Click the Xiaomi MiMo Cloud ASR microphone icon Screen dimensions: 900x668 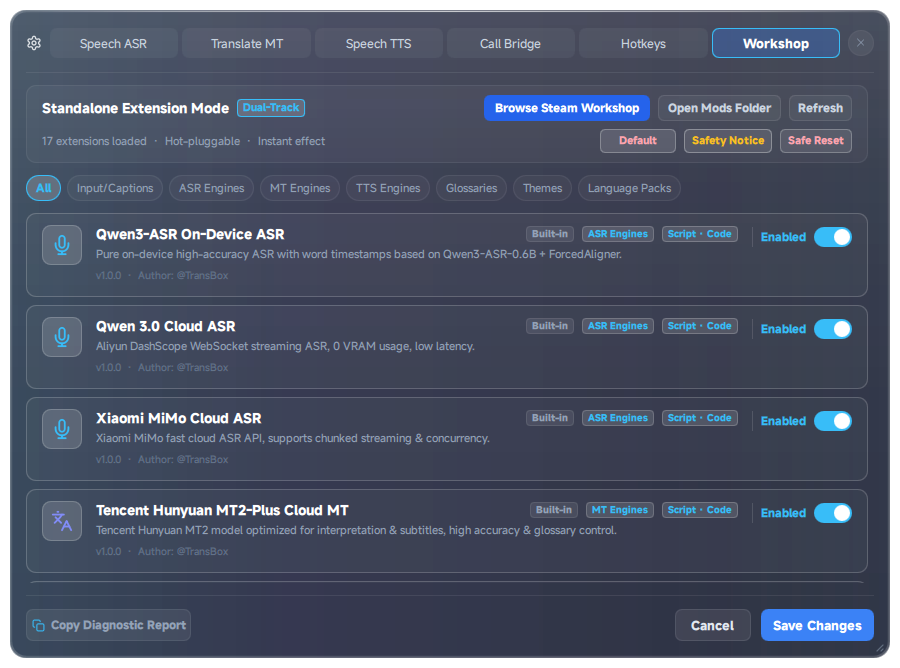point(62,429)
